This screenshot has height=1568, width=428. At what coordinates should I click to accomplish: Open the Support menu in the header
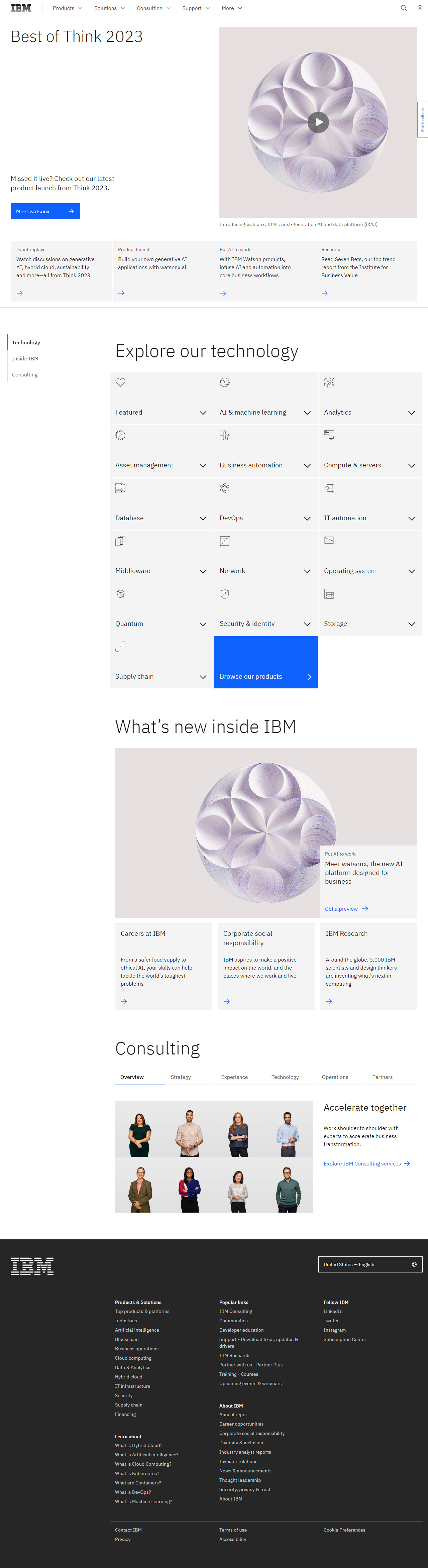point(195,8)
